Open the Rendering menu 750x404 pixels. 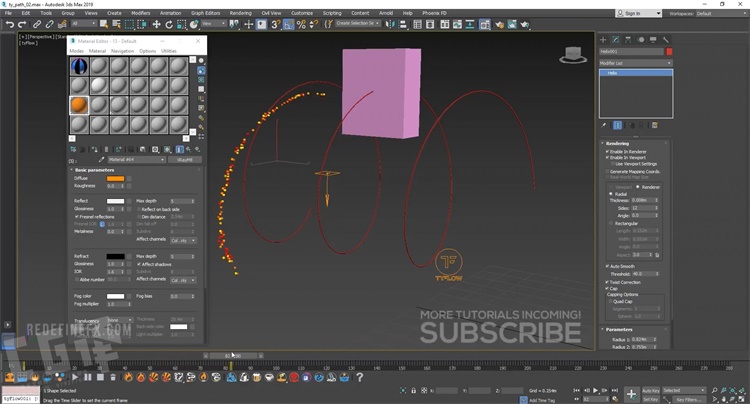coord(241,13)
